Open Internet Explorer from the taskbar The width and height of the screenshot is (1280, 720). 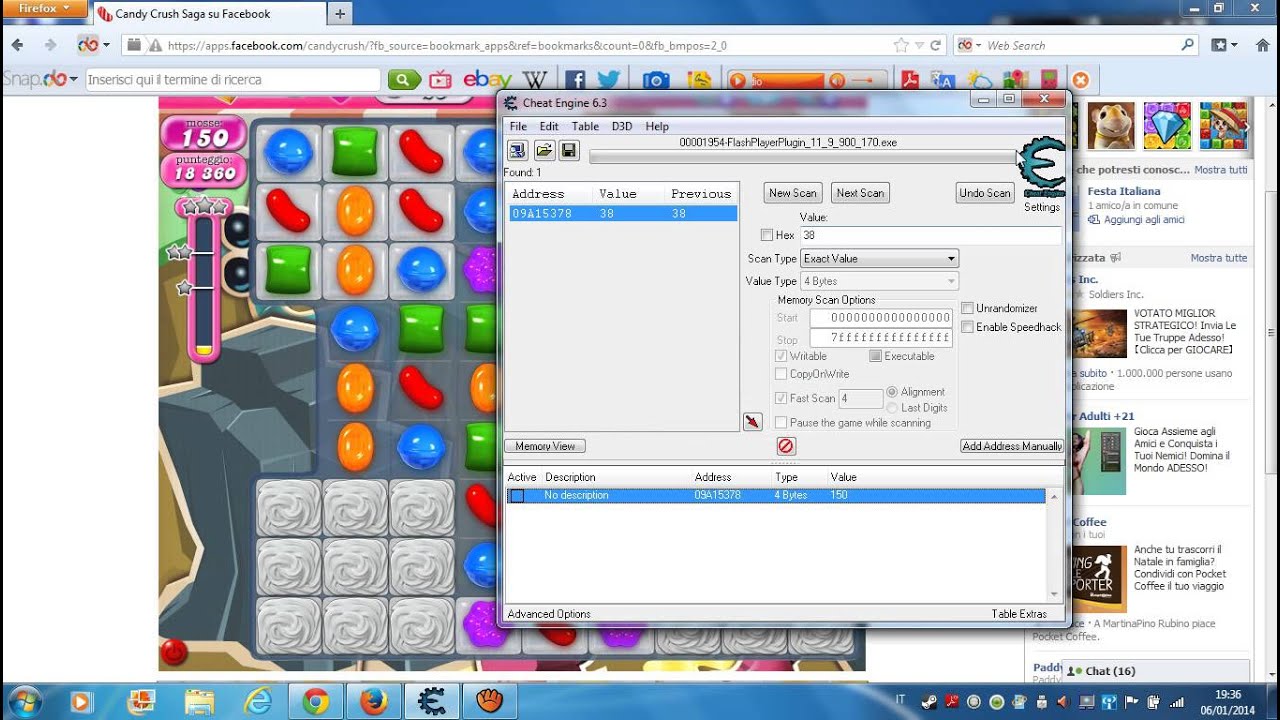click(x=258, y=702)
